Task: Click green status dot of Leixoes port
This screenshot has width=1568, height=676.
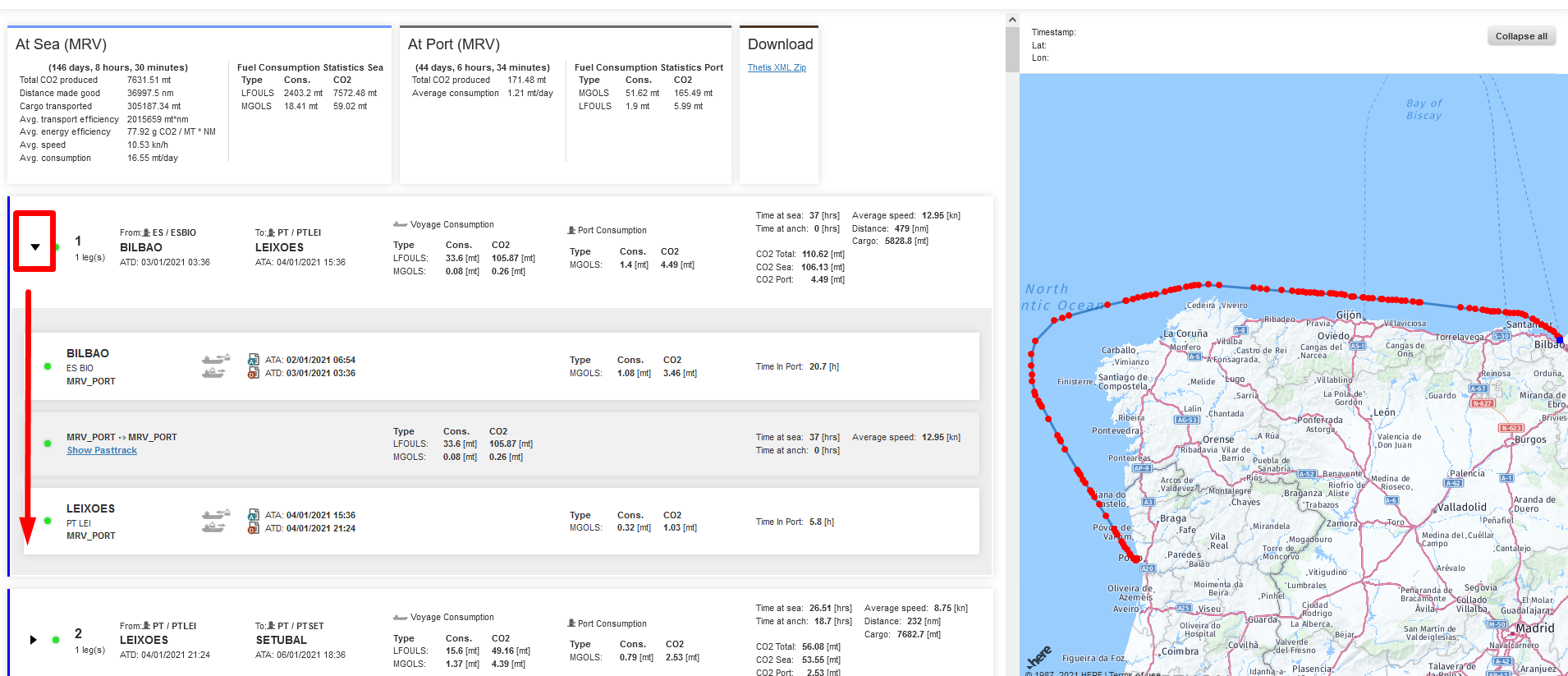Action: [x=48, y=521]
